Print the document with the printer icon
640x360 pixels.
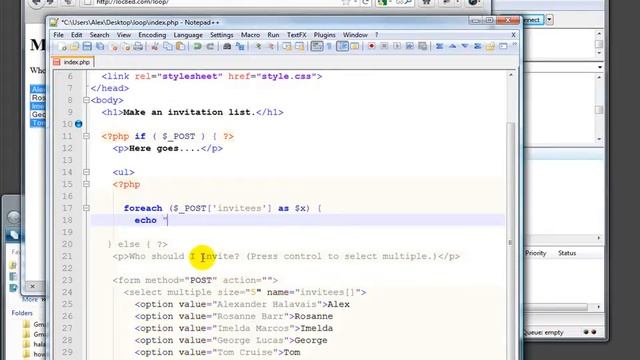pyautogui.click(x=138, y=47)
